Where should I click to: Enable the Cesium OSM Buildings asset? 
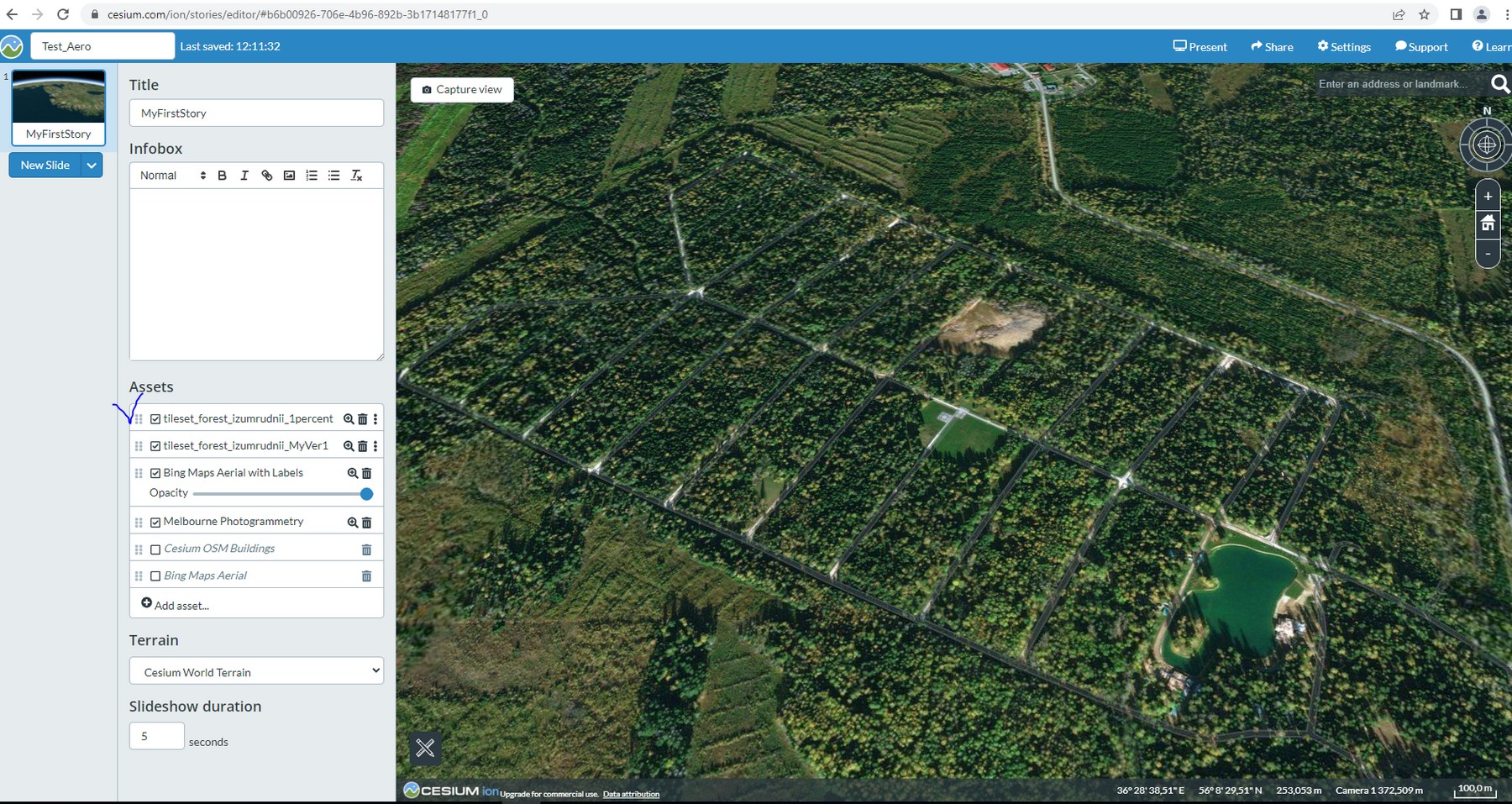point(155,549)
